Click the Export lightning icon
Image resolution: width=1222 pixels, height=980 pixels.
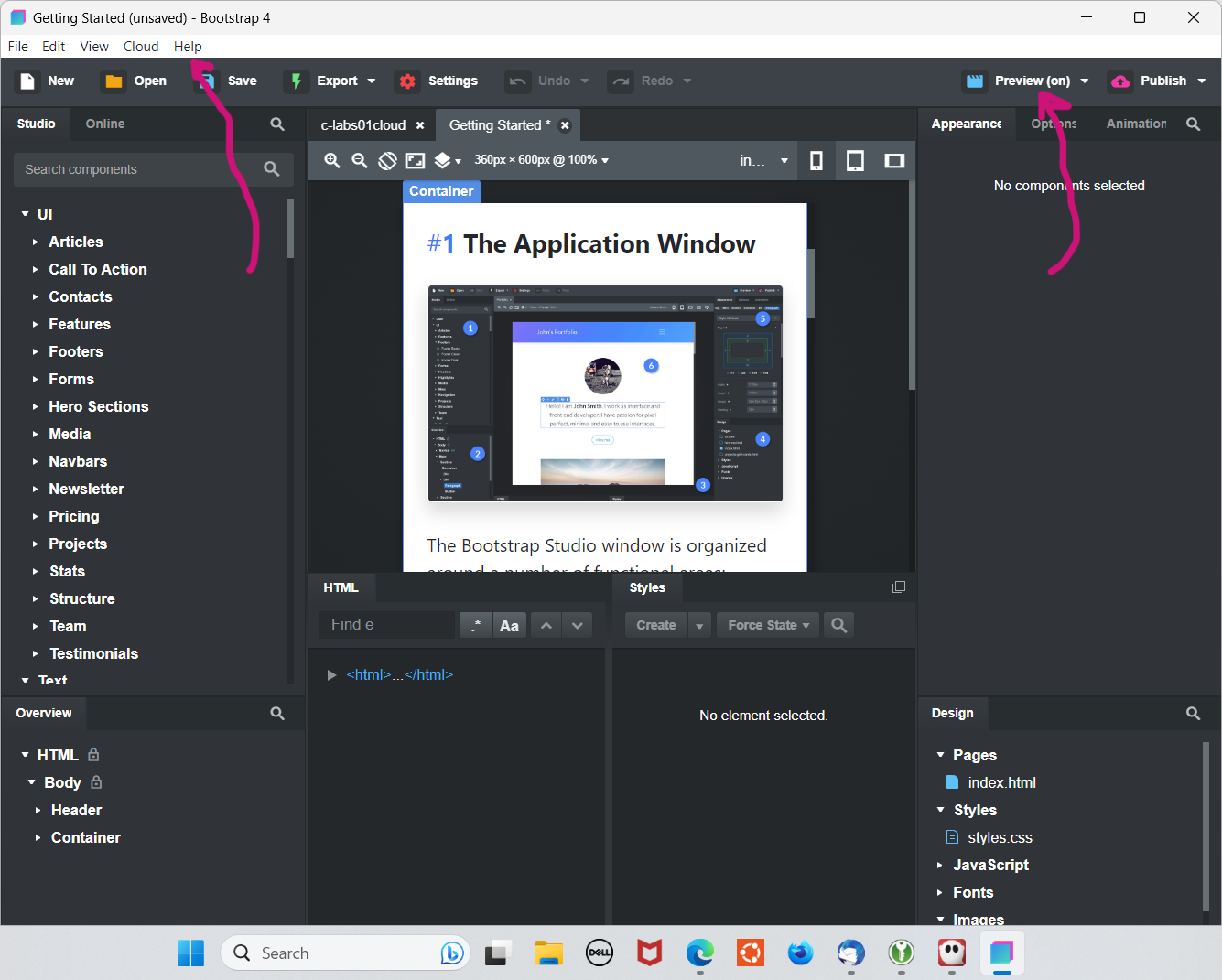click(296, 81)
